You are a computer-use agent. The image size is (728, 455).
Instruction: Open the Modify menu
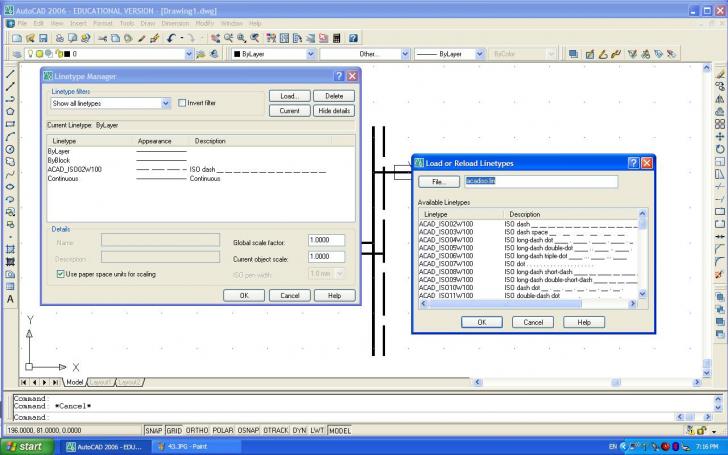pyautogui.click(x=204, y=23)
